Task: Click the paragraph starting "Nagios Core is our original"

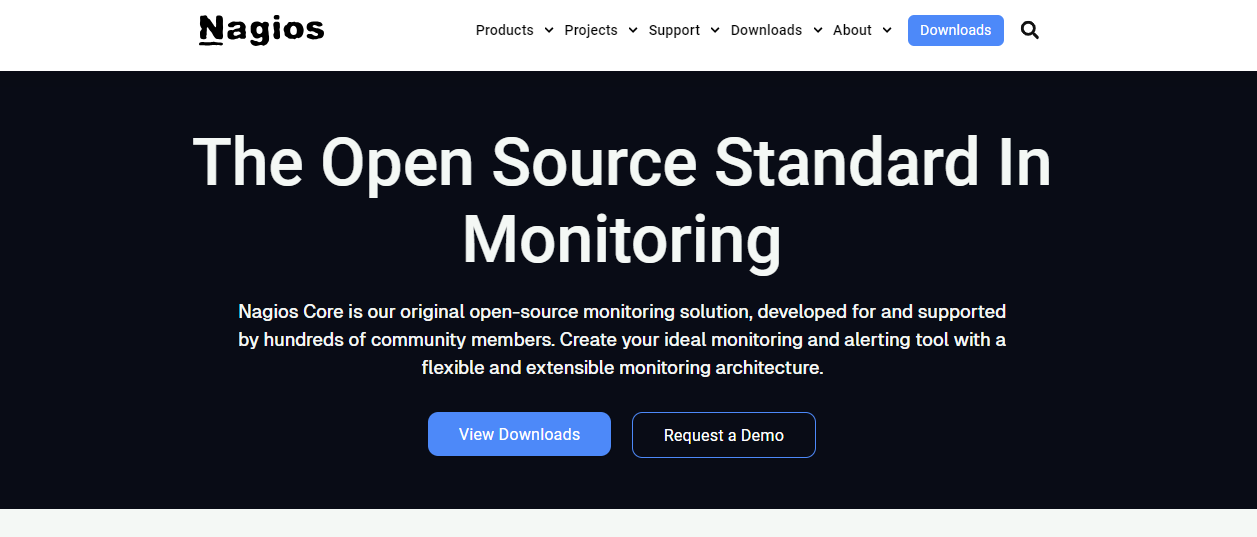Action: click(622, 340)
